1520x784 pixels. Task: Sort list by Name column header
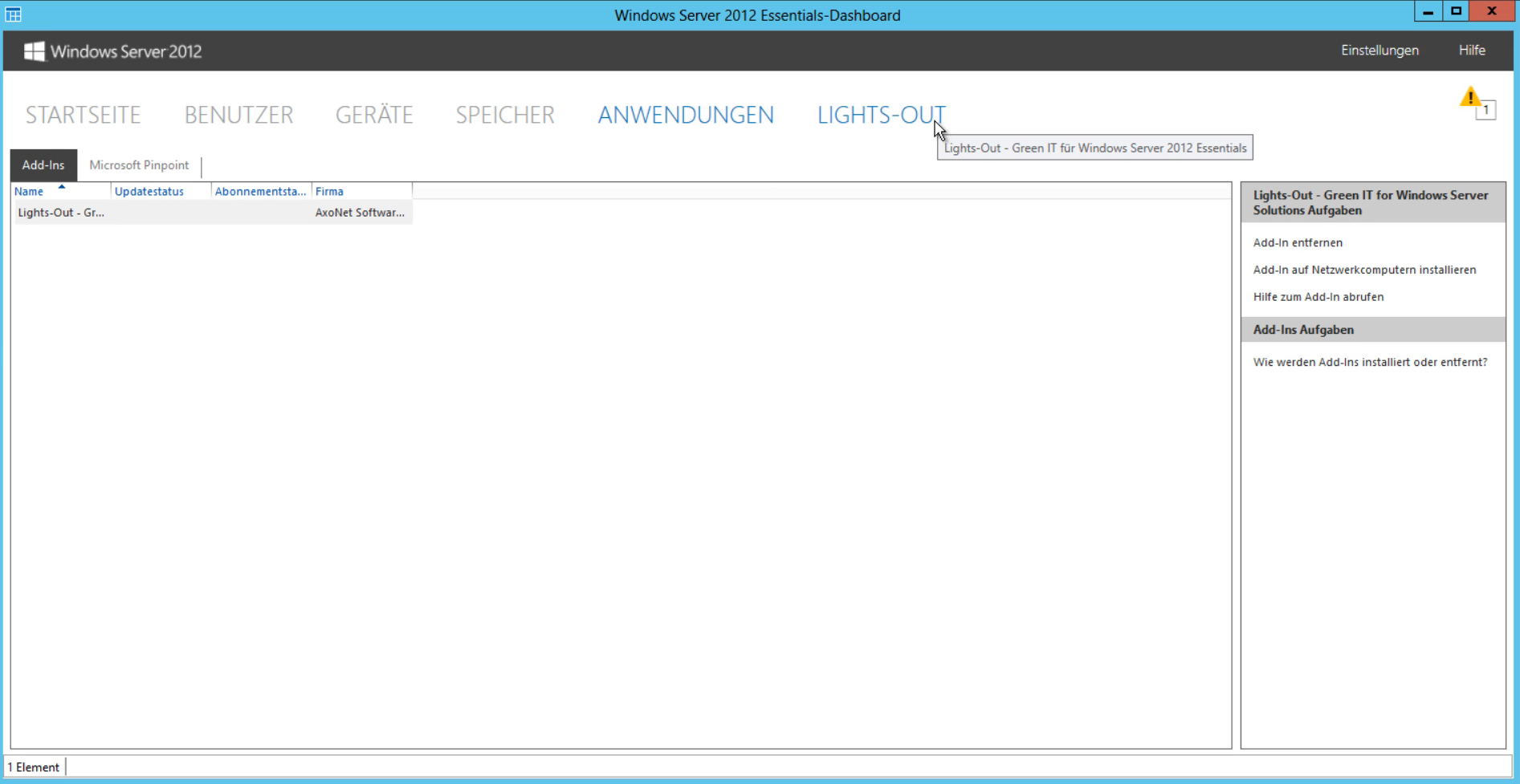tap(30, 191)
